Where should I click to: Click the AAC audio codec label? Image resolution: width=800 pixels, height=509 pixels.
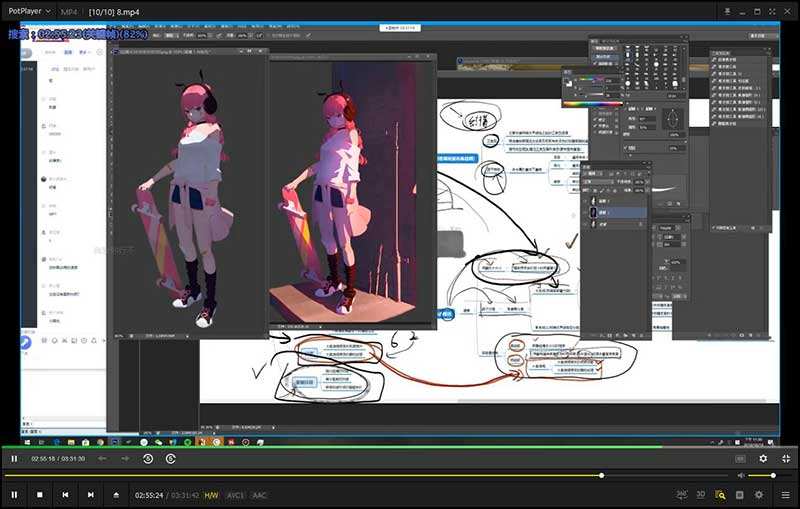(x=259, y=495)
